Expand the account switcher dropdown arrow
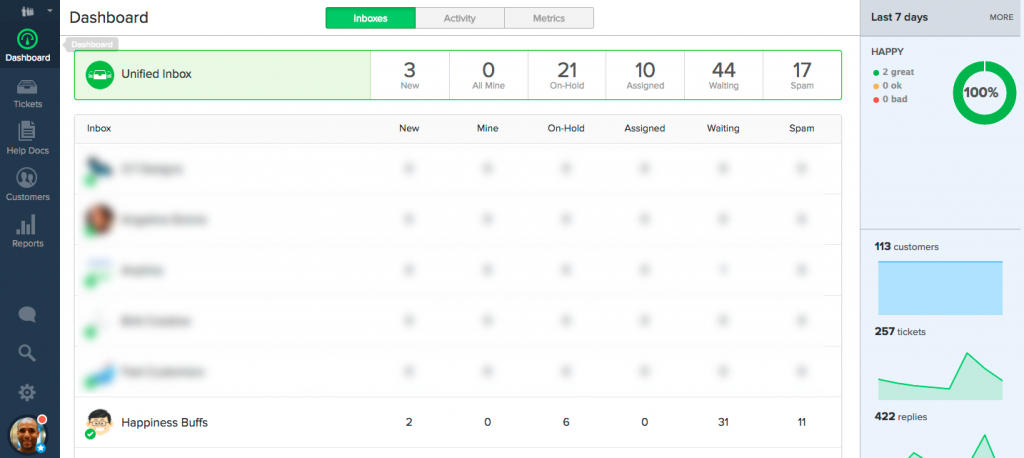The width and height of the screenshot is (1024, 458). click(x=50, y=11)
